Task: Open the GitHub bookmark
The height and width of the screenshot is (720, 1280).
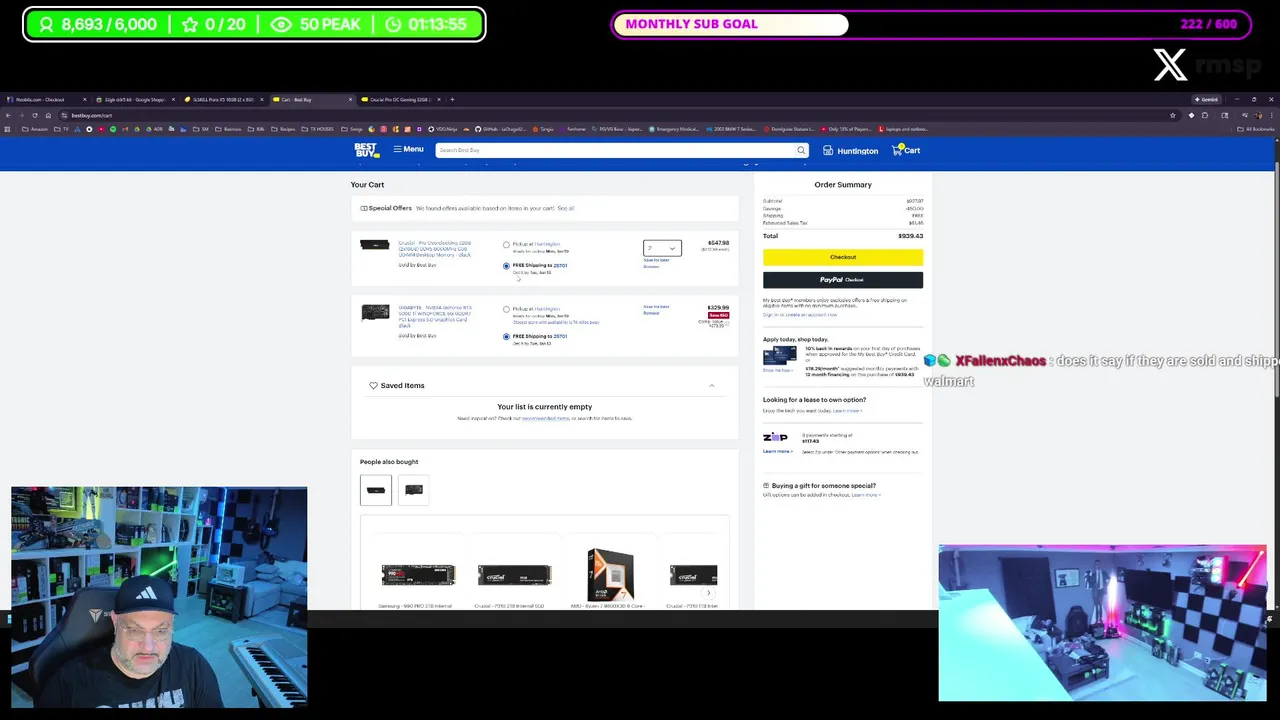Action: click(x=500, y=129)
